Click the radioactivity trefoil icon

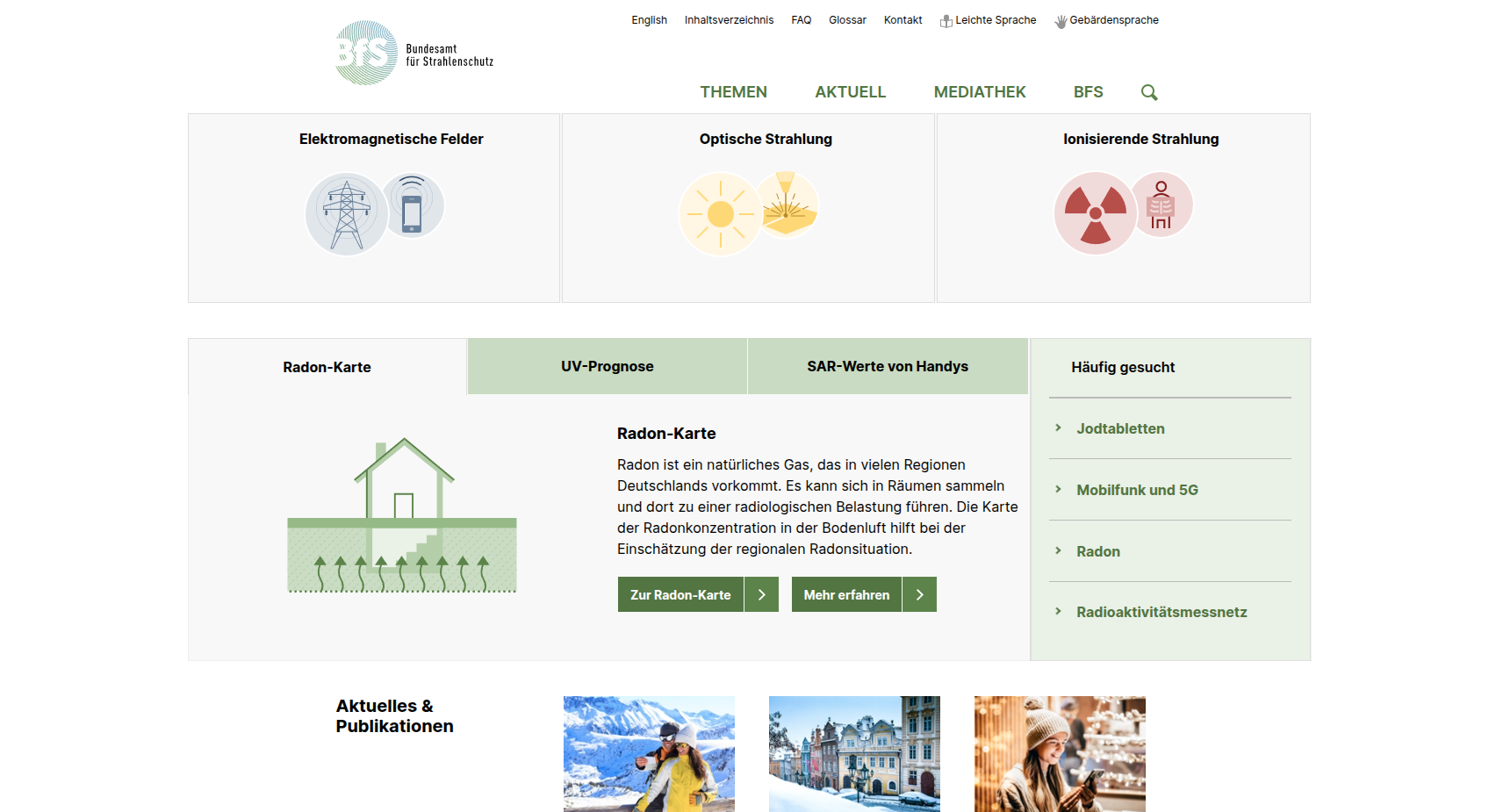click(1095, 213)
